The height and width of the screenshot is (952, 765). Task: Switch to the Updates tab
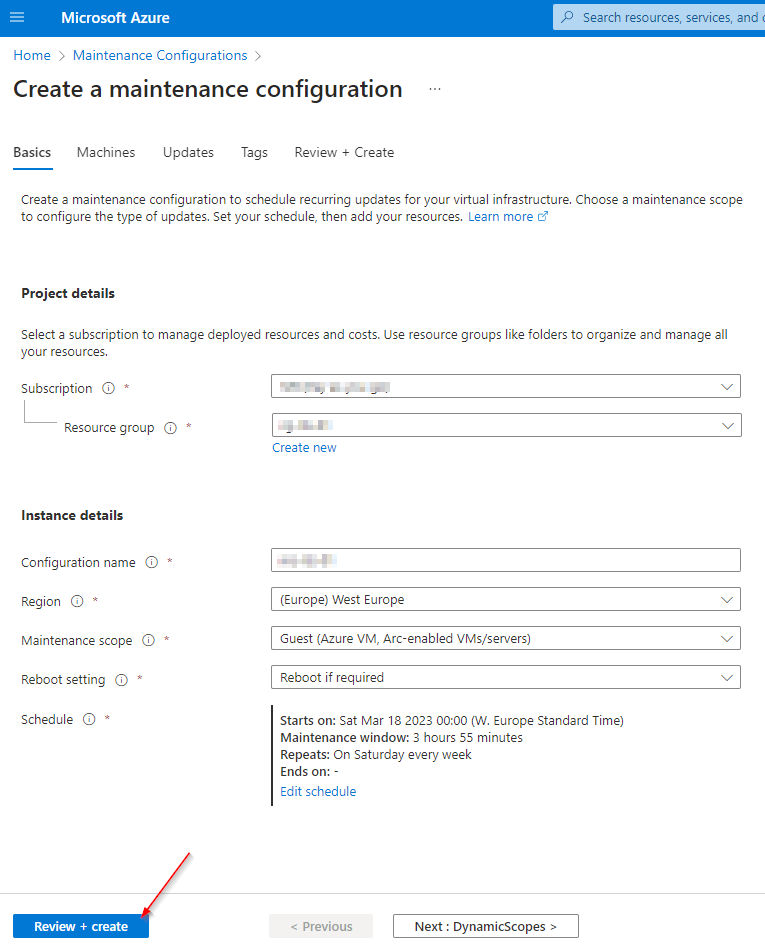click(188, 152)
